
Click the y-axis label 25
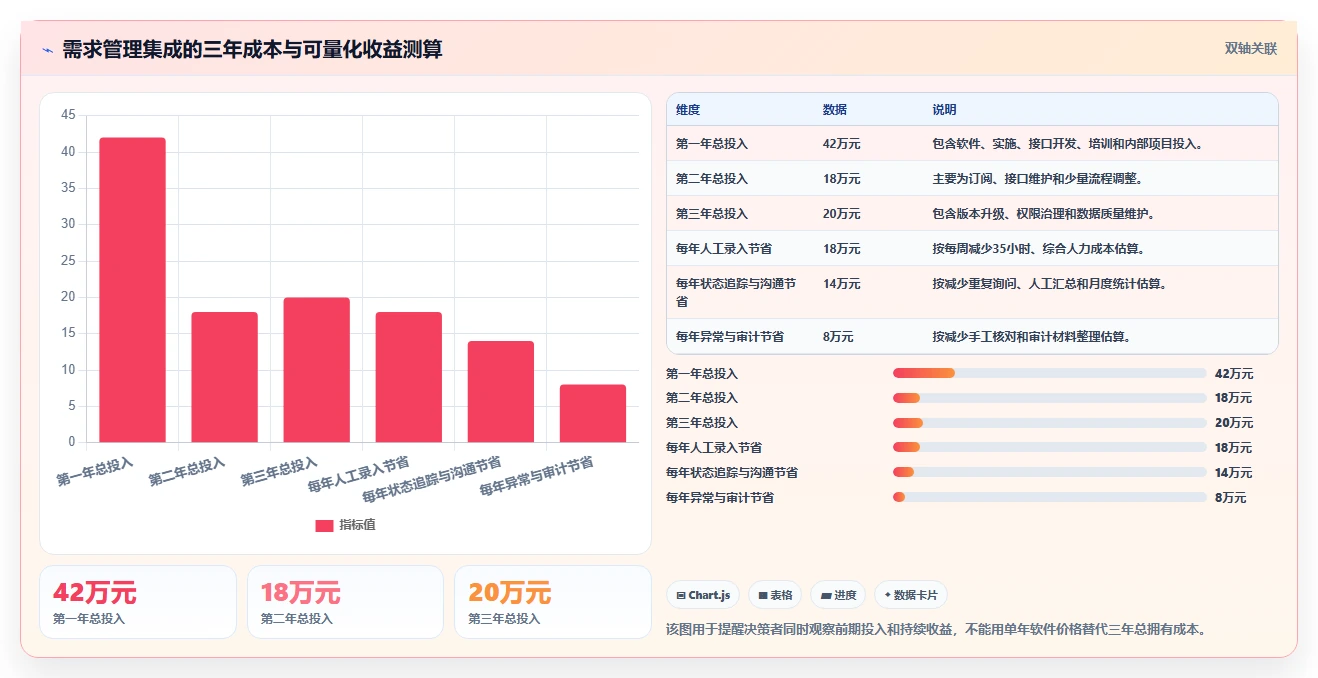pyautogui.click(x=68, y=260)
